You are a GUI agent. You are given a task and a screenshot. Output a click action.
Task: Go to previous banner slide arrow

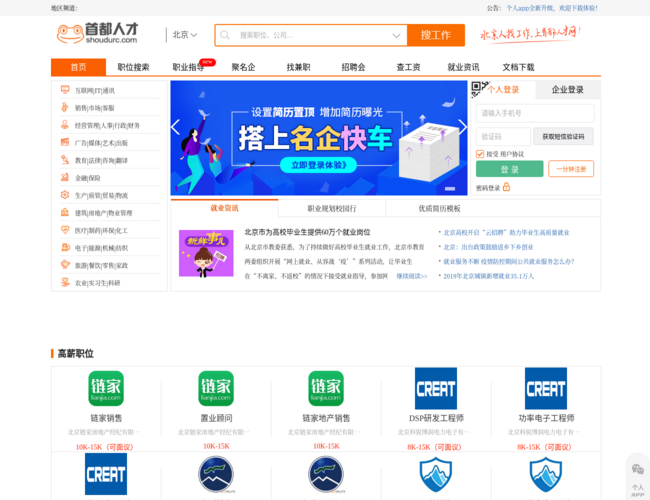[176, 127]
